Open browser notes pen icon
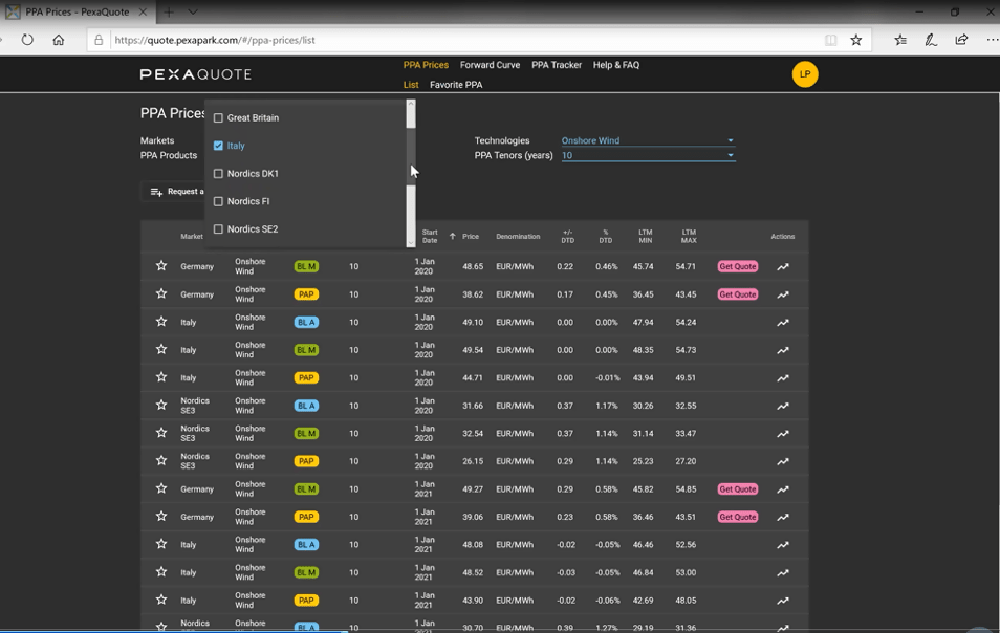This screenshot has height=633, width=1000. pyautogui.click(x=930, y=40)
